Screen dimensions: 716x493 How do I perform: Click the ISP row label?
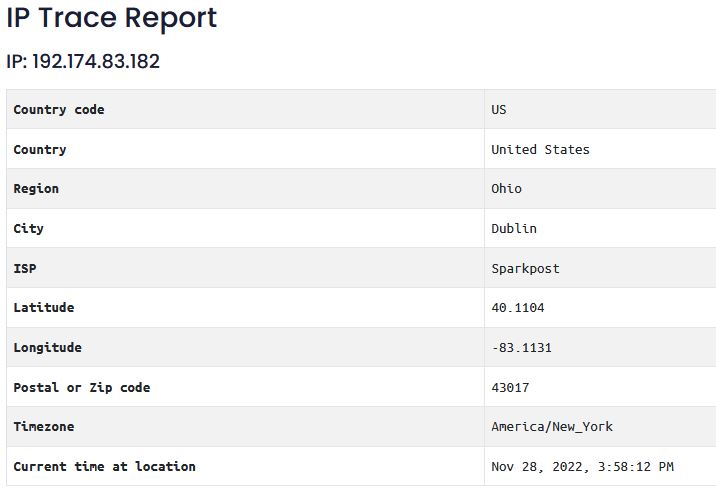click(25, 268)
